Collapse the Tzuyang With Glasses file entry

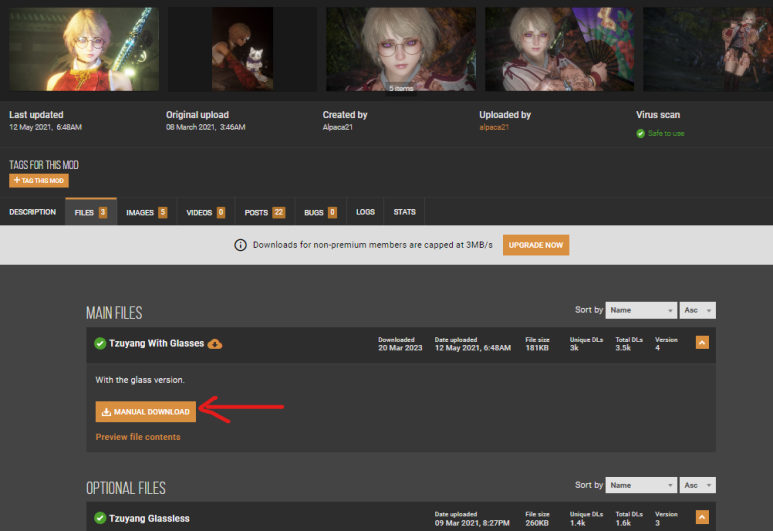point(702,343)
